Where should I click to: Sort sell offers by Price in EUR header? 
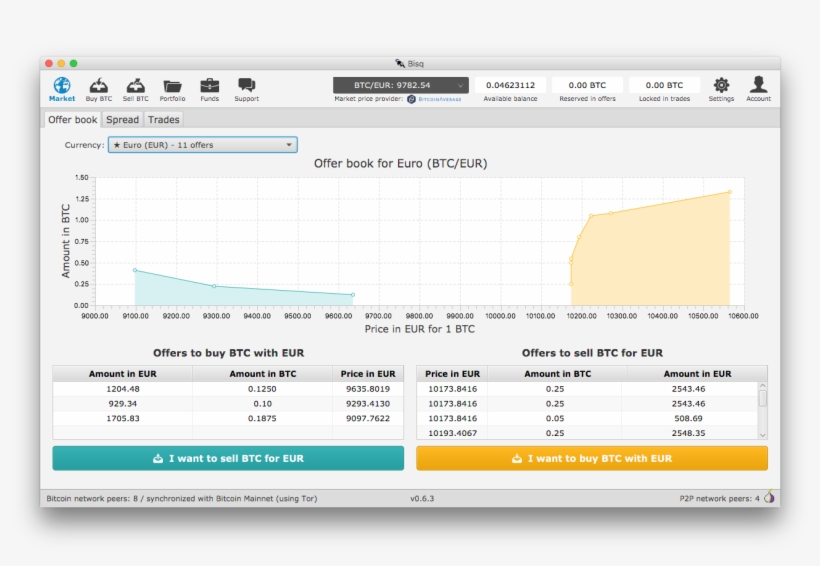coord(452,373)
